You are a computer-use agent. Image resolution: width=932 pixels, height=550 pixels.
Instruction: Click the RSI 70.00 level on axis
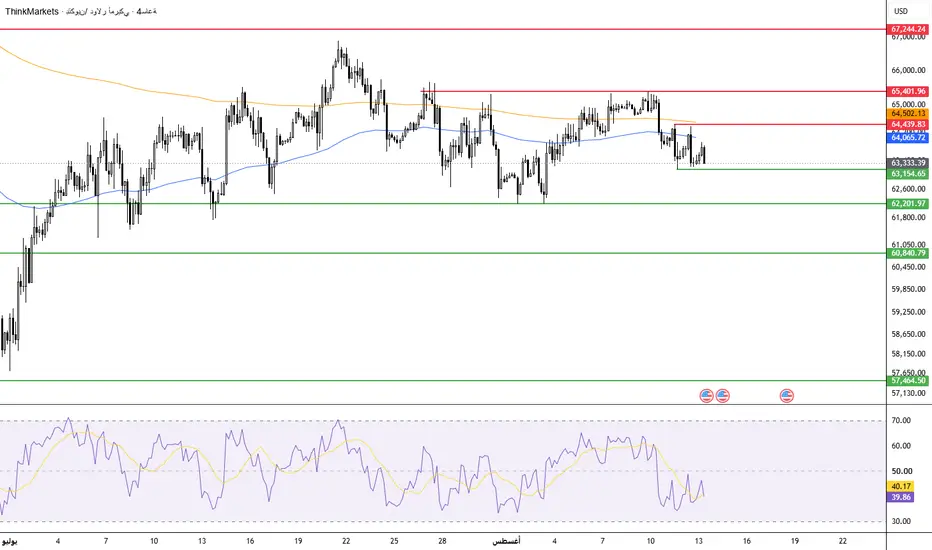pyautogui.click(x=901, y=420)
